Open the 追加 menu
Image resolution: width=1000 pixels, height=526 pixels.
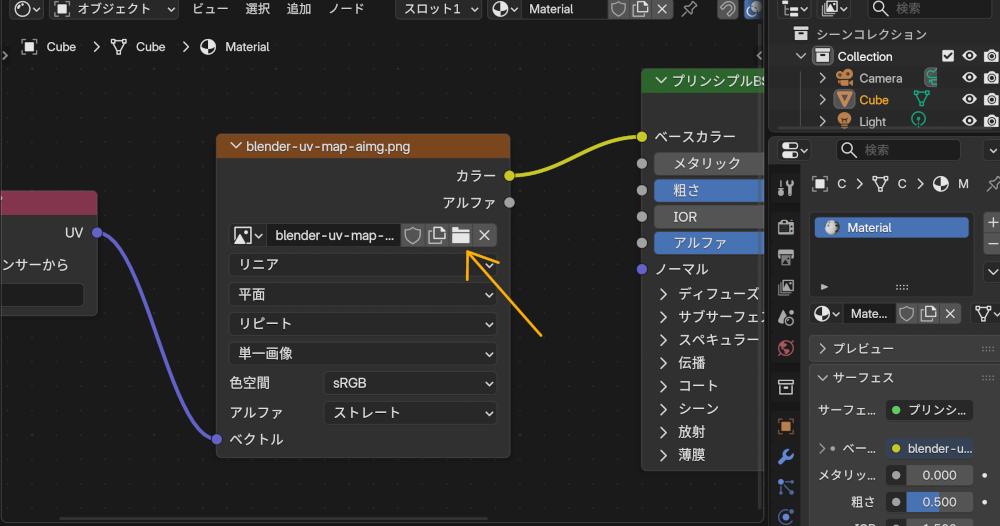(x=298, y=9)
